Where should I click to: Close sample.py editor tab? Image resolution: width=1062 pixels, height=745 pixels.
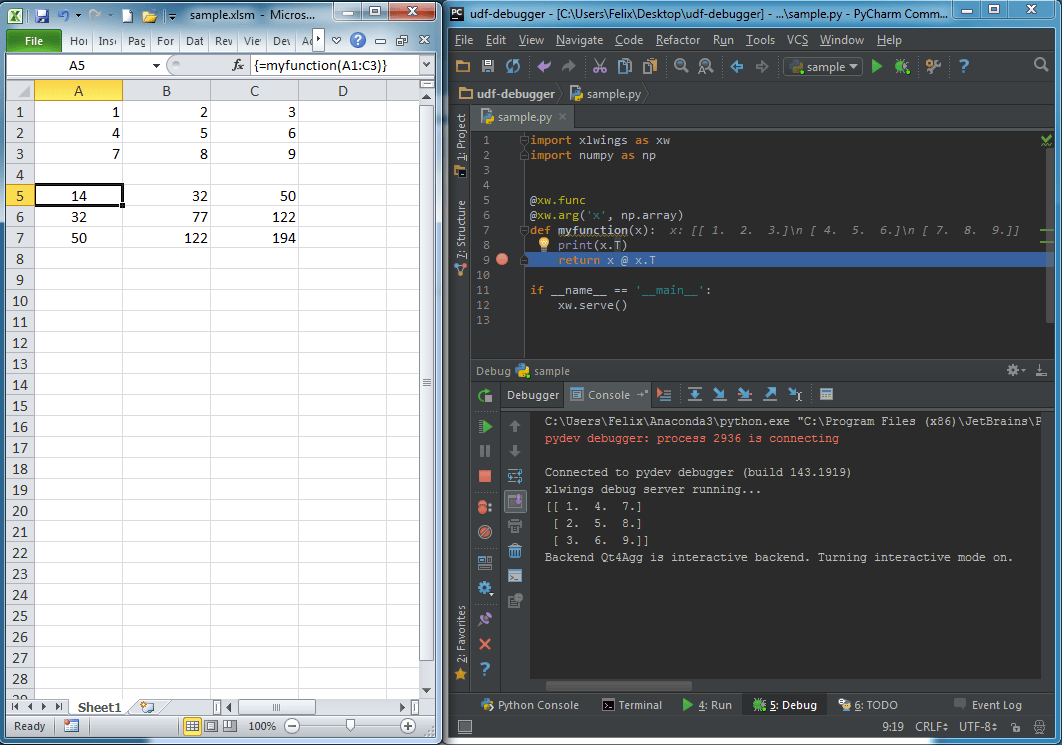coord(562,116)
